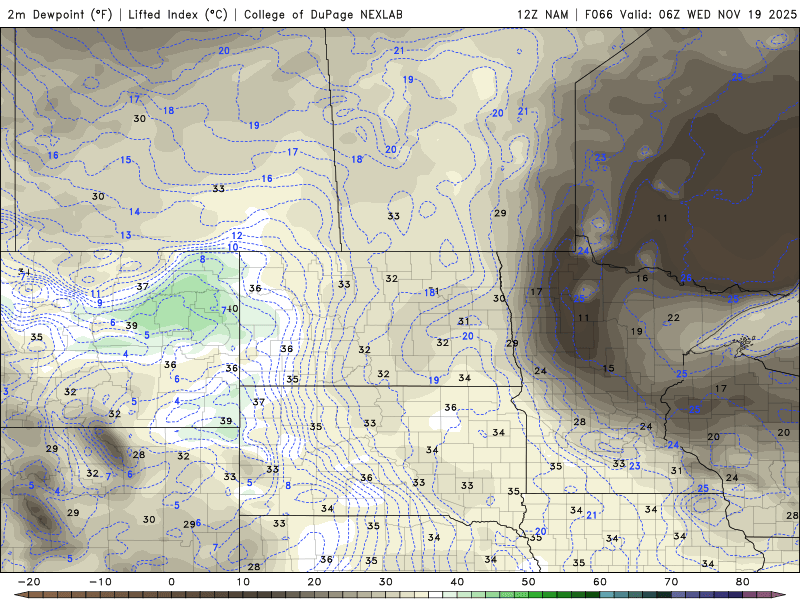Click the "Lifted Index (°C)" title text

(178, 14)
